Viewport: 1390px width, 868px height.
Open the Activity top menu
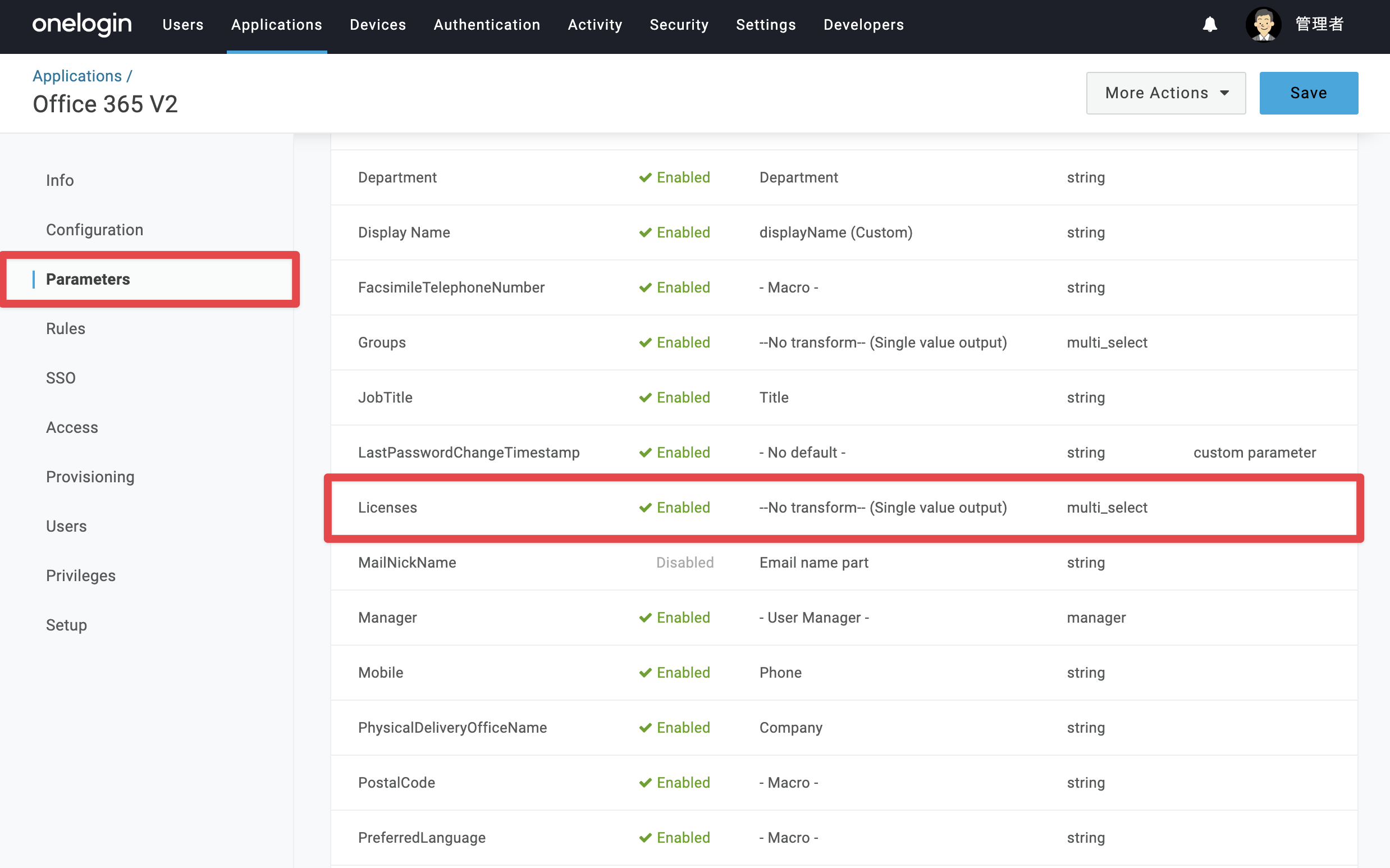coord(595,25)
